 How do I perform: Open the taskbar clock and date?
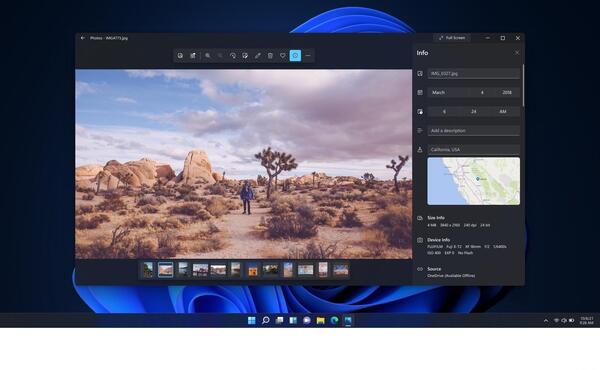click(587, 321)
